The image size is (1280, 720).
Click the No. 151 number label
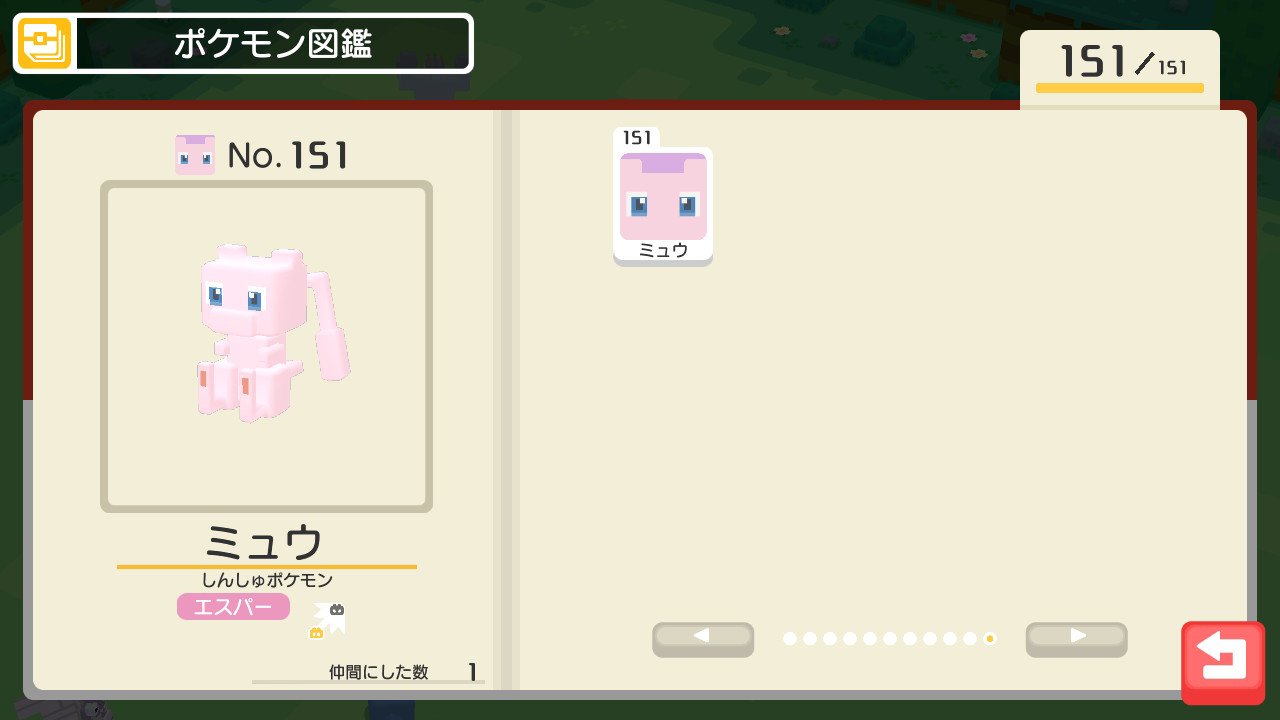pos(288,155)
